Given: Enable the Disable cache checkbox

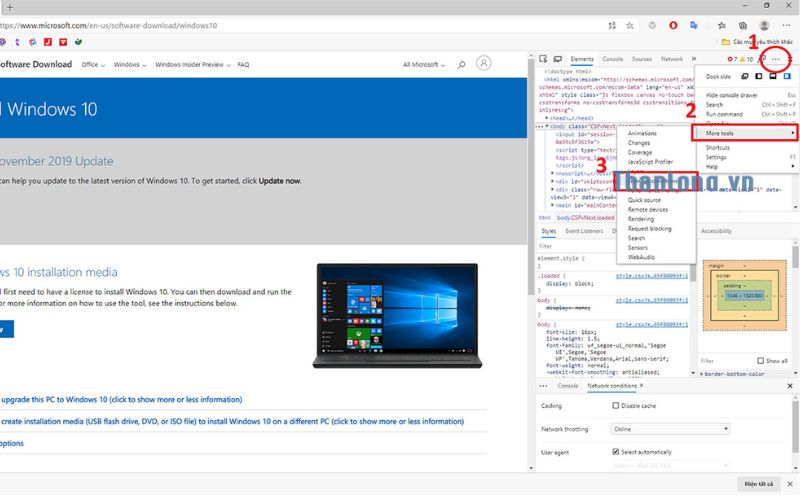Looking at the screenshot, I should tap(616, 406).
